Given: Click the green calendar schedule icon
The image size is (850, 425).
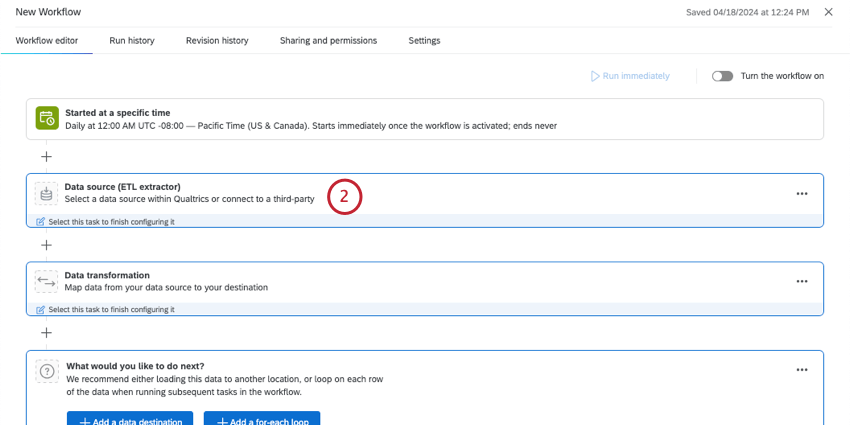Looking at the screenshot, I should click(47, 118).
